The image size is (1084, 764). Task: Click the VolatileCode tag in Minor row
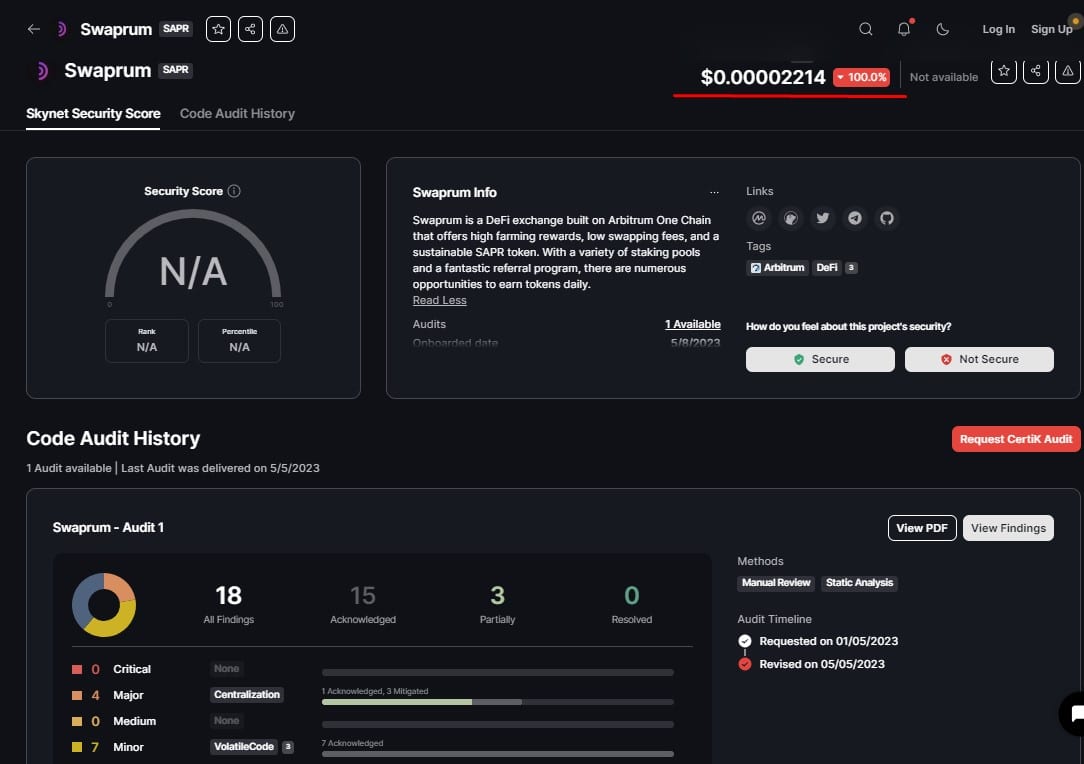(244, 747)
